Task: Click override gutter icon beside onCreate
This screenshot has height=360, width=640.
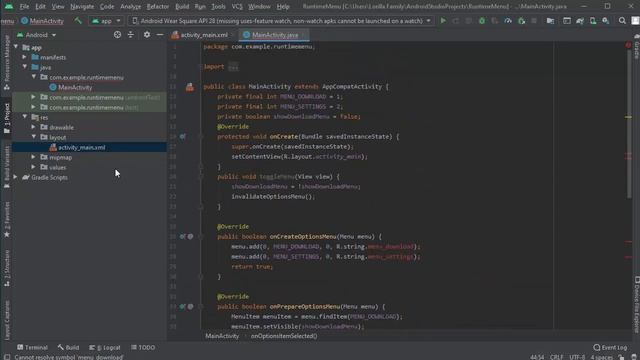Action: pos(182,137)
